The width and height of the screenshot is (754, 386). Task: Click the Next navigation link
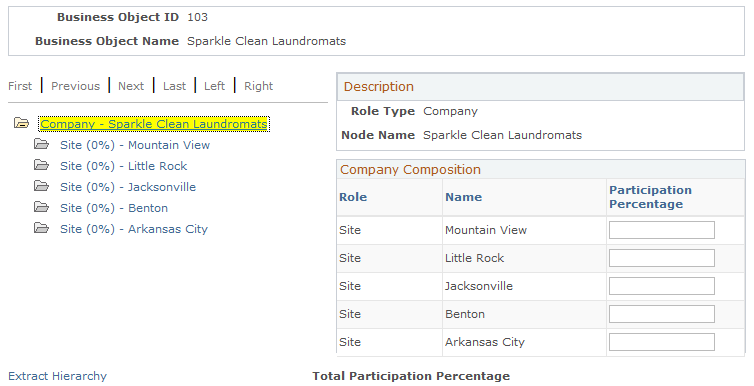131,86
